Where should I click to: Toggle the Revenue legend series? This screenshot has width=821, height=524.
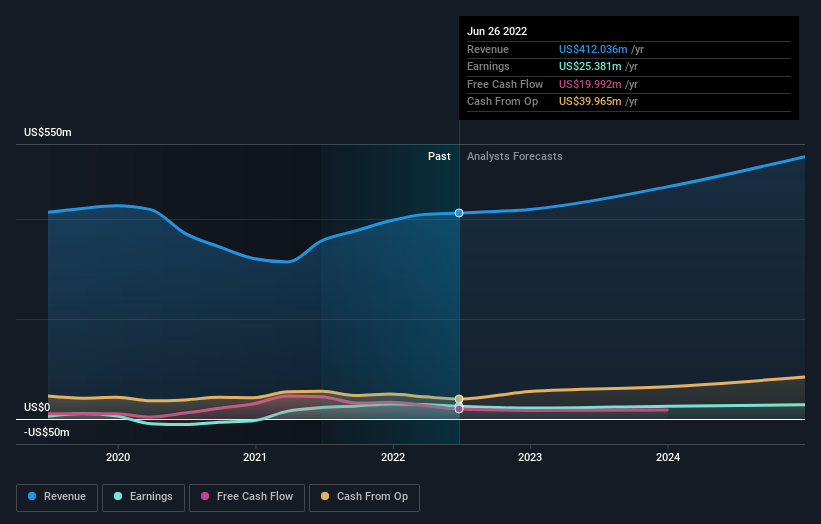tap(57, 497)
